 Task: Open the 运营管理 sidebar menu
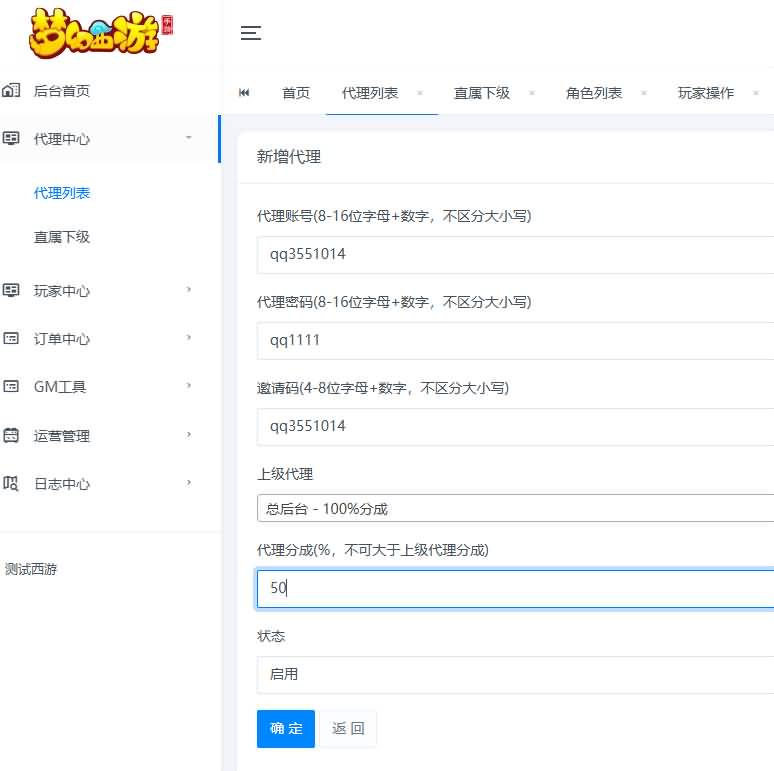[x=109, y=435]
